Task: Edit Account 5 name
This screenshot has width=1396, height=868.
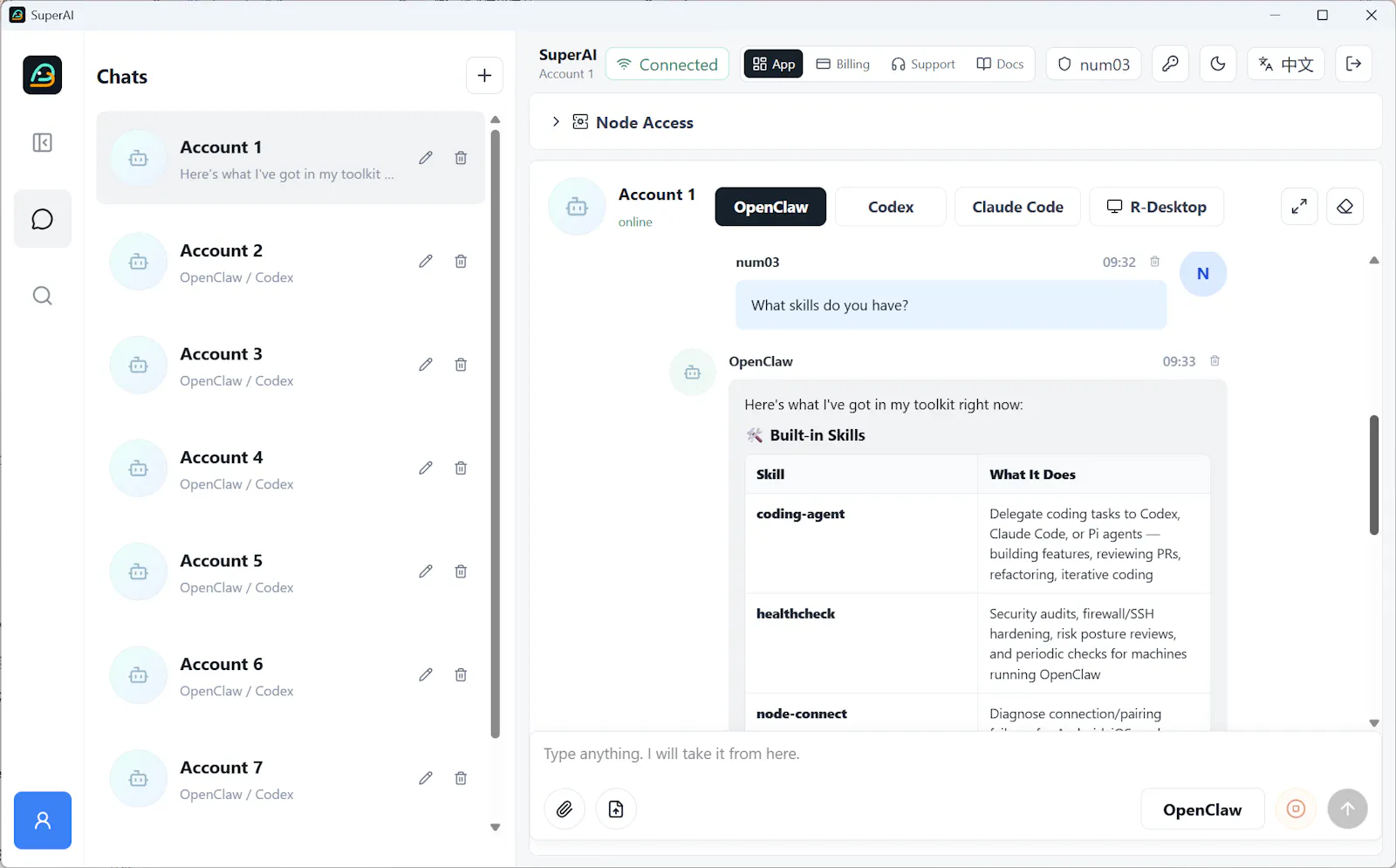Action: (426, 571)
